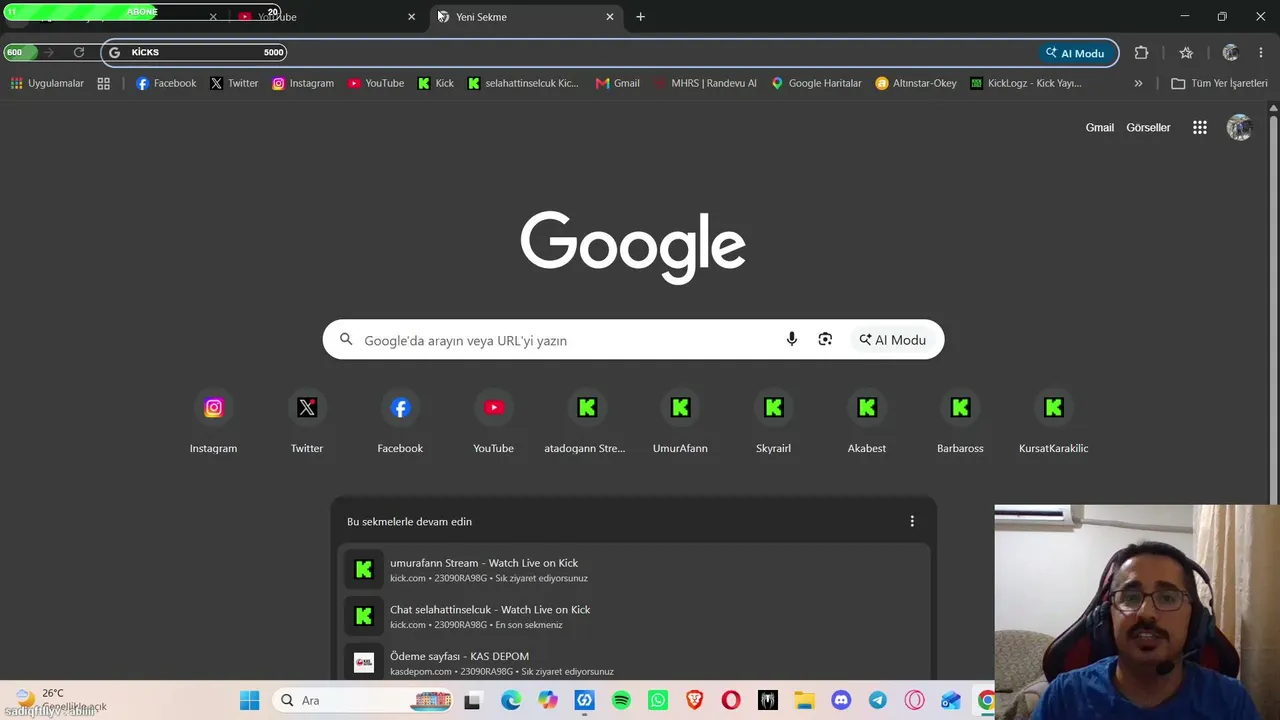Open Discord from the taskbar

pos(841,700)
